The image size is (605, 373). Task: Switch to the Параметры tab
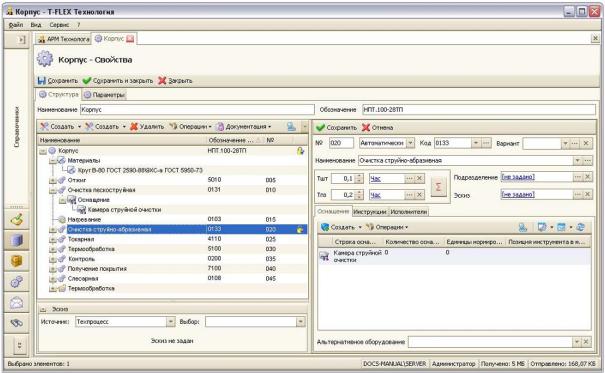click(x=105, y=95)
